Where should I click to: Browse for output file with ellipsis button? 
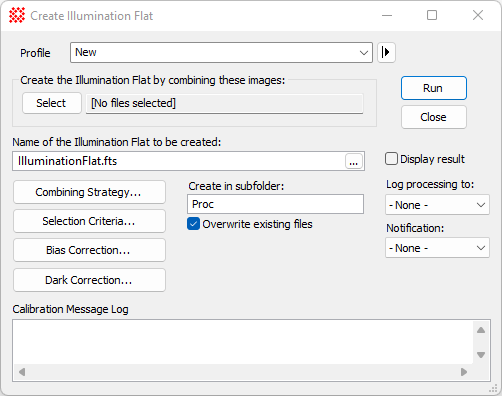(354, 161)
